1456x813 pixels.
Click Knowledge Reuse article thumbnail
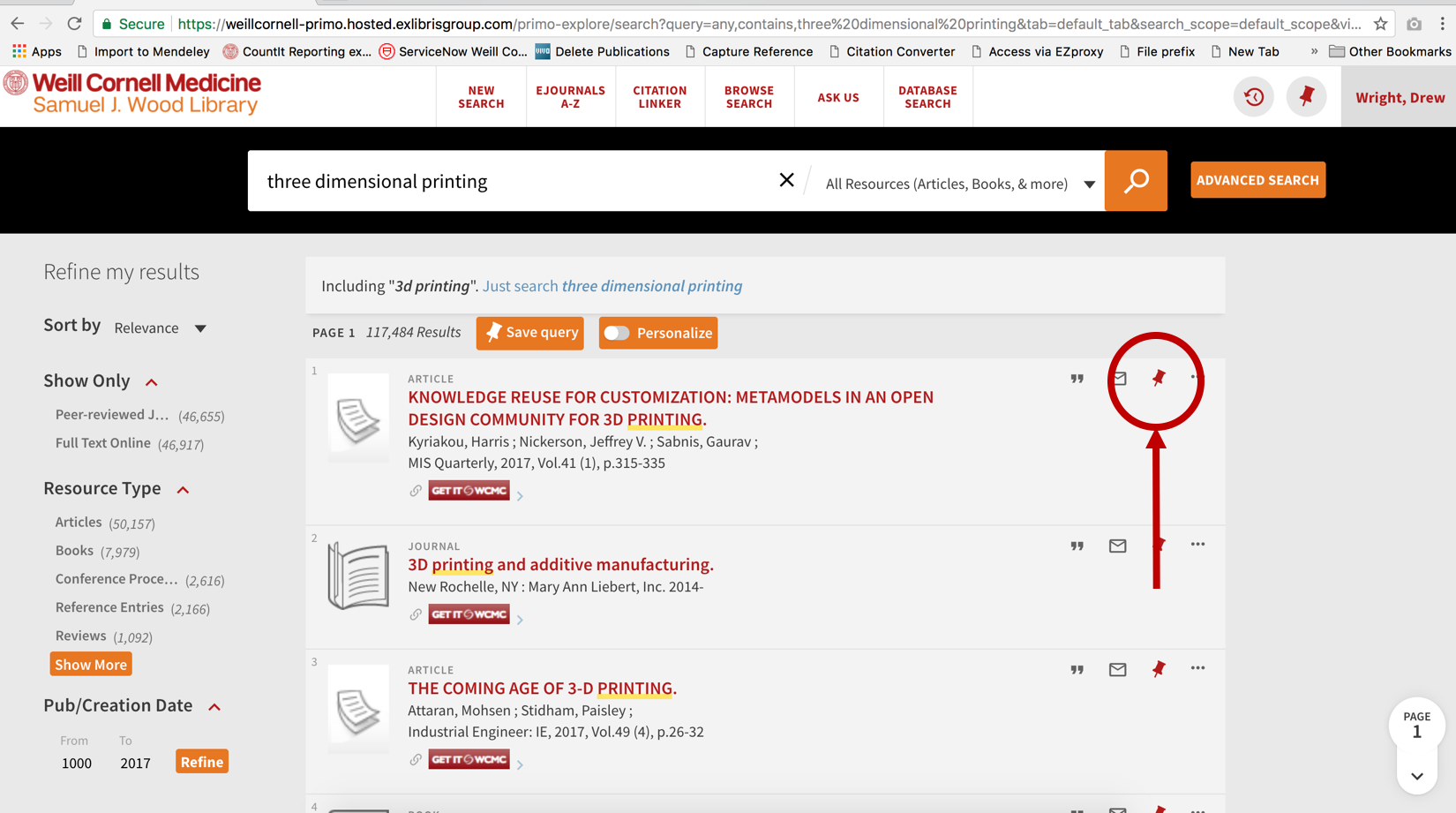(x=358, y=418)
